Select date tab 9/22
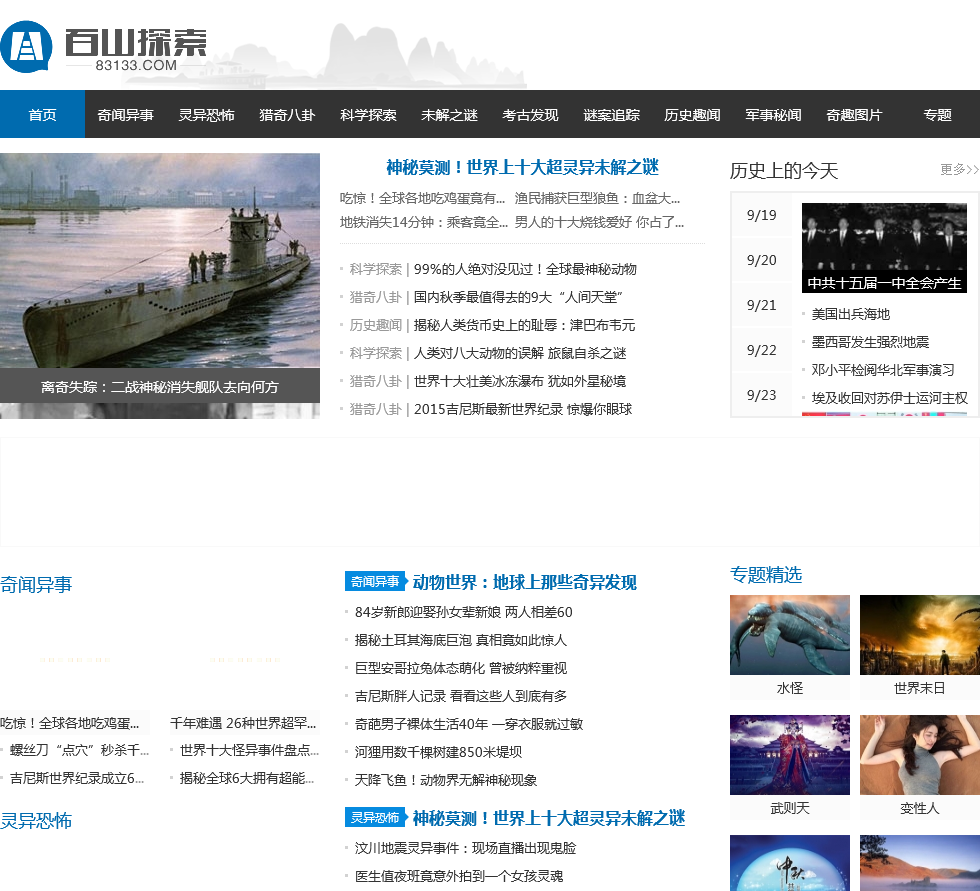This screenshot has height=891, width=980. click(761, 350)
